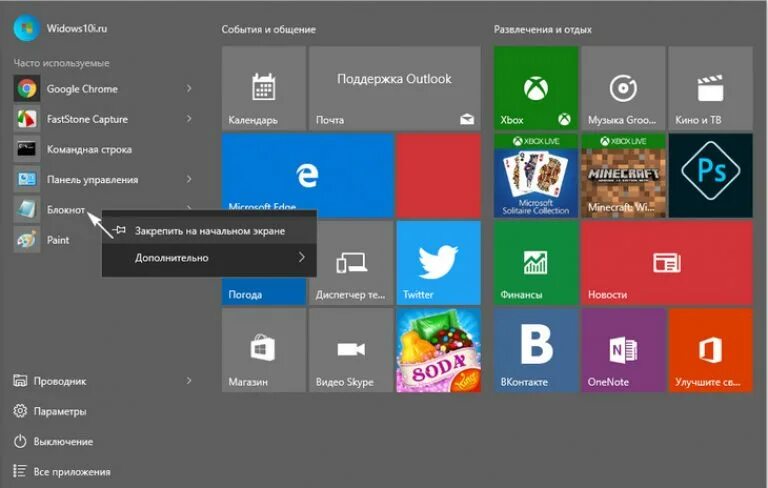Viewport: 768px width, 488px height.
Task: Open Параметры settings
Action: 50,411
